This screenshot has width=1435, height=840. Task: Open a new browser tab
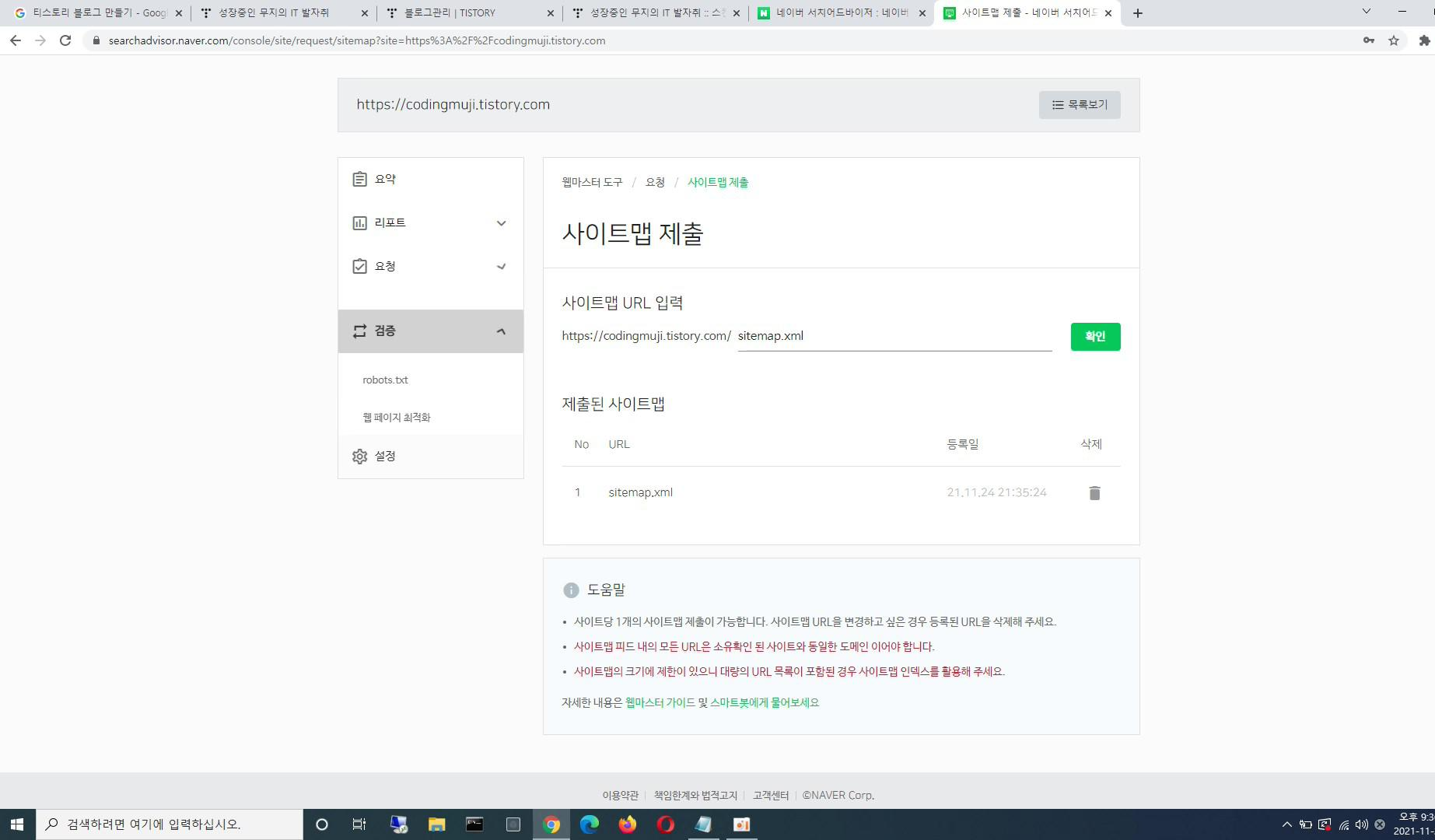click(x=1138, y=13)
